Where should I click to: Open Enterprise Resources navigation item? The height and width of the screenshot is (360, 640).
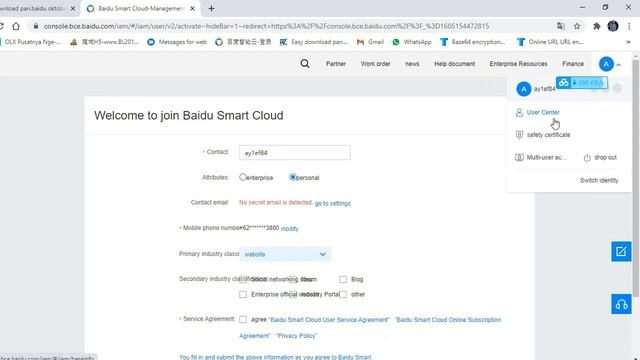point(518,64)
